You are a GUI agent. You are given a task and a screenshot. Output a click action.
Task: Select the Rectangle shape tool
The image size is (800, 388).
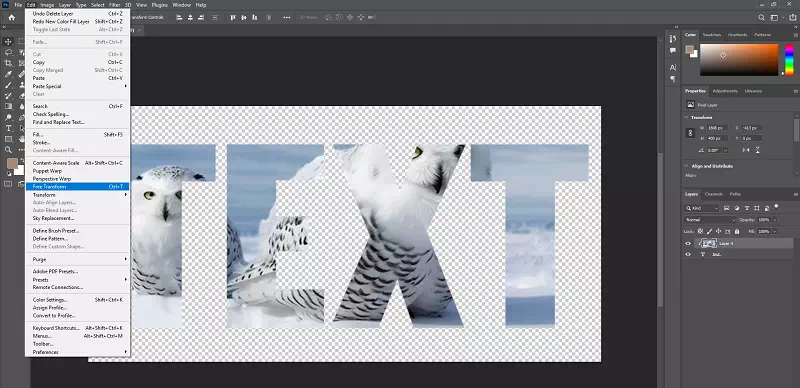pyautogui.click(x=9, y=139)
